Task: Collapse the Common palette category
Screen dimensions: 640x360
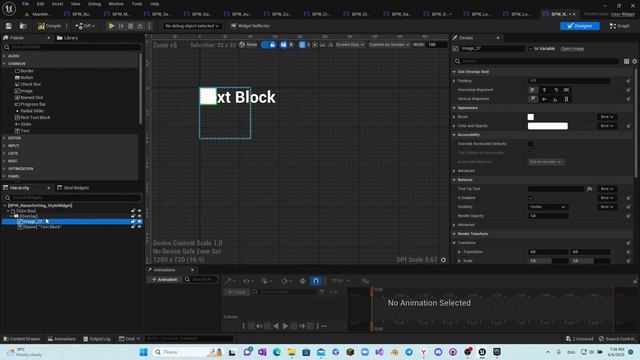Action: tap(4, 64)
